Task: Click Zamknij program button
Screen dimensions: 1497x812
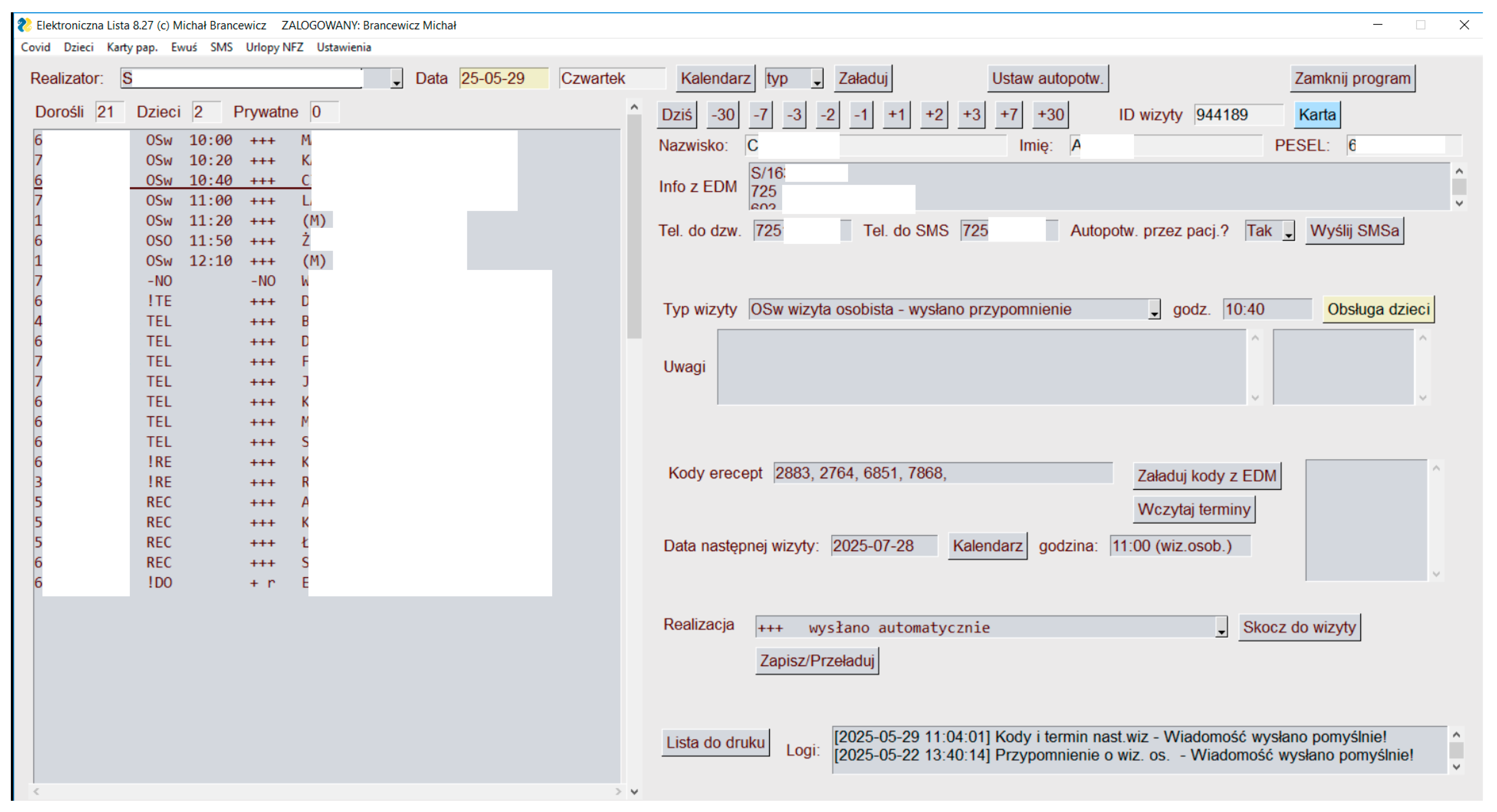Action: click(1352, 79)
